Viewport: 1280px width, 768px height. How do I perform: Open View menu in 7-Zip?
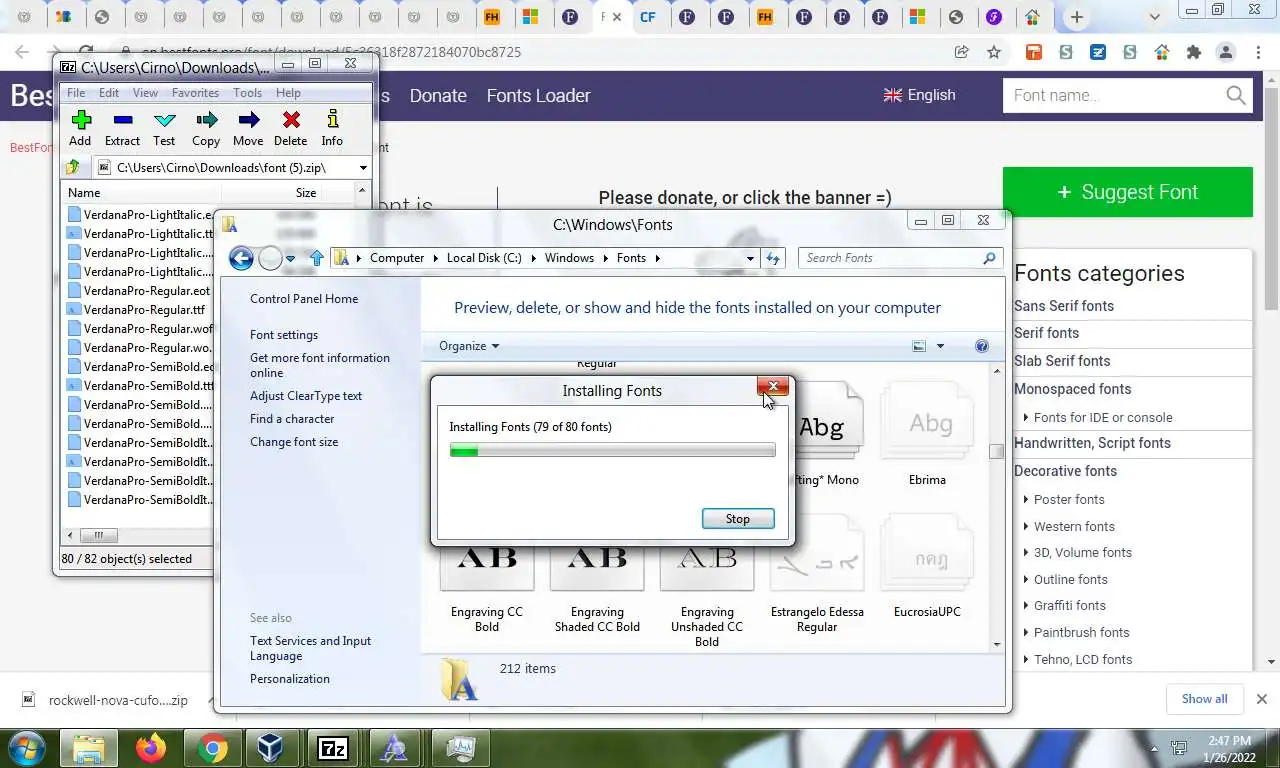coord(145,93)
